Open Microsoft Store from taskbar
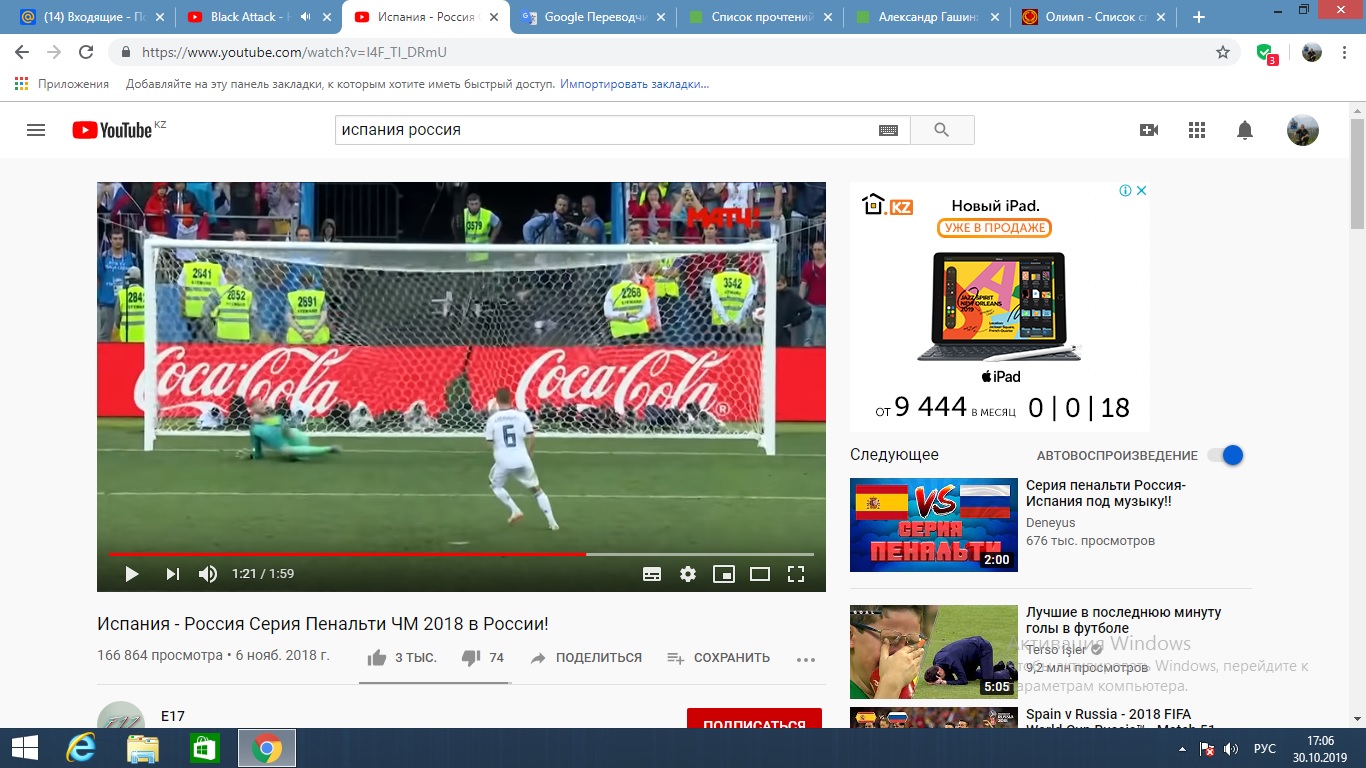Image resolution: width=1366 pixels, height=768 pixels. (204, 748)
